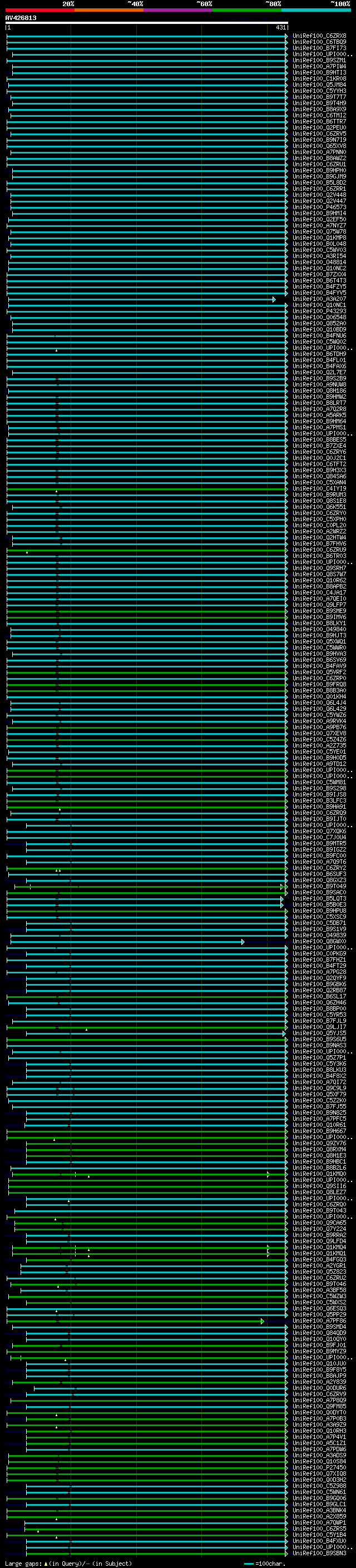Open hit UniRef100_C6ZRX8
The image size is (356, 1568).
[319, 36]
